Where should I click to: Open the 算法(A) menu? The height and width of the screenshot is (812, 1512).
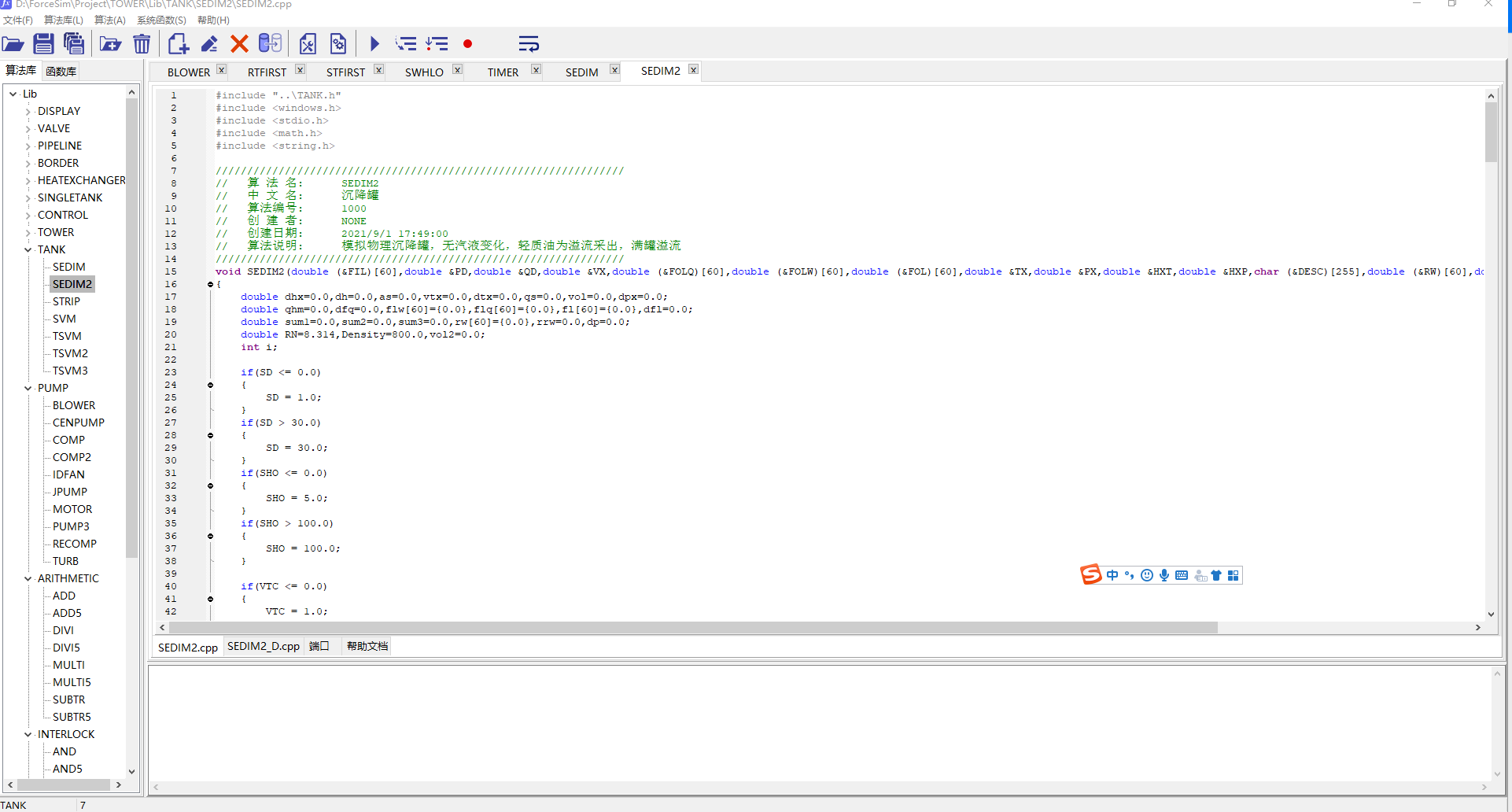pos(109,20)
